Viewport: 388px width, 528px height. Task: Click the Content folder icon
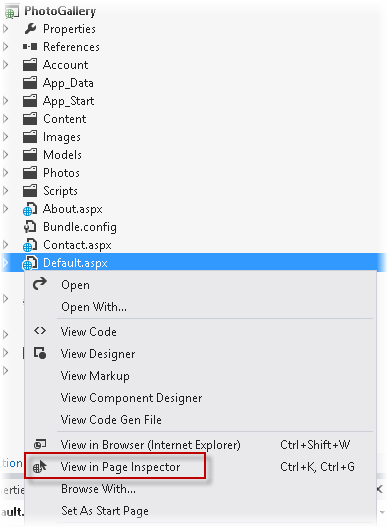coord(30,119)
